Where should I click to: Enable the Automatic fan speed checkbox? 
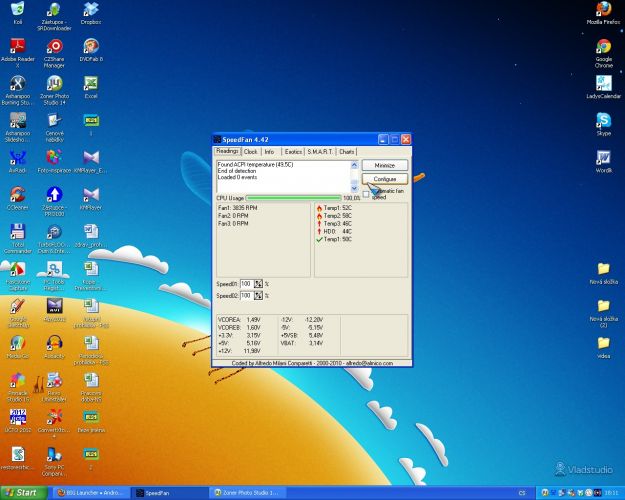(x=366, y=194)
